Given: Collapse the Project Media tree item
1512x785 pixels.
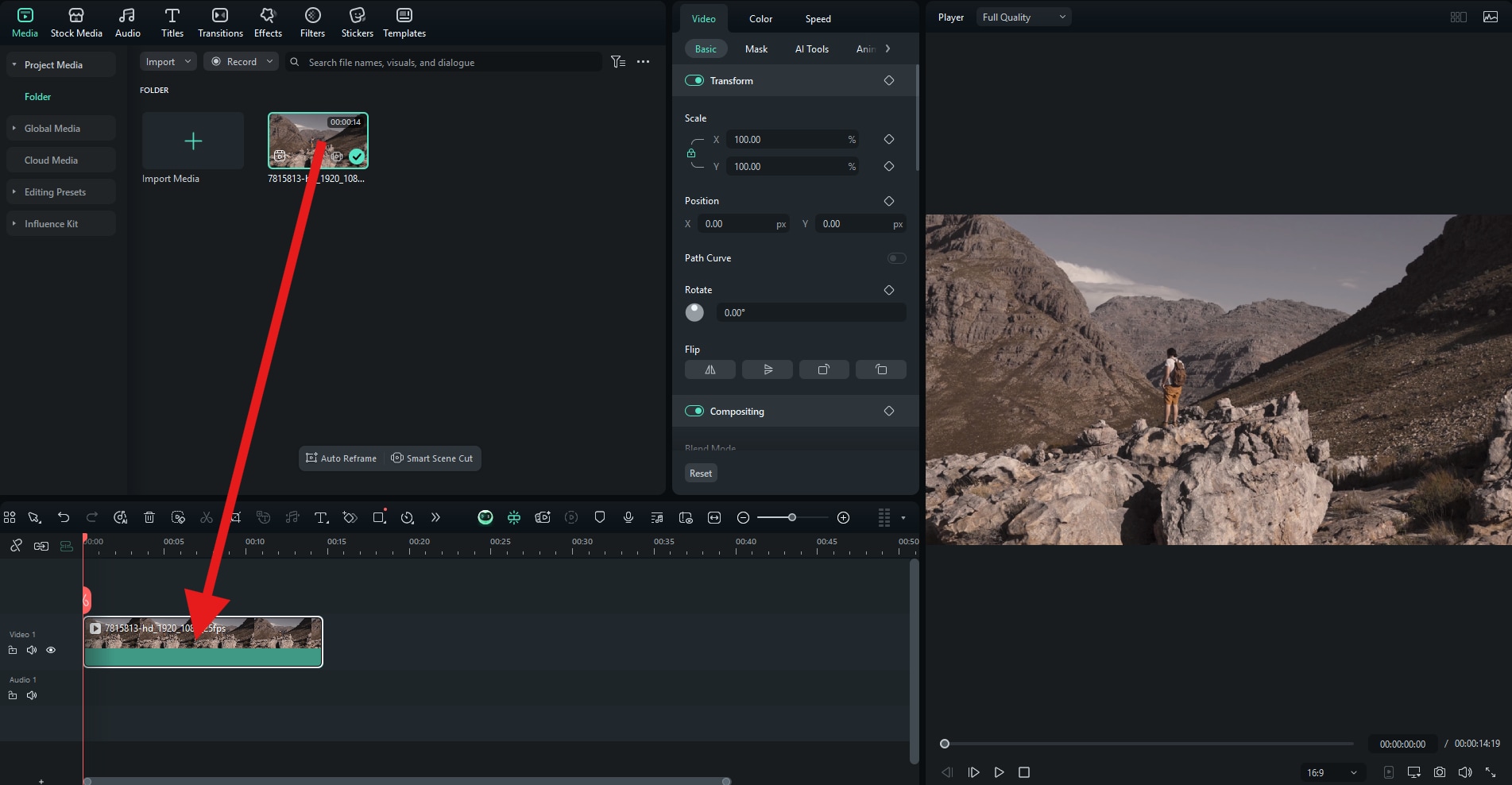Looking at the screenshot, I should coord(14,65).
